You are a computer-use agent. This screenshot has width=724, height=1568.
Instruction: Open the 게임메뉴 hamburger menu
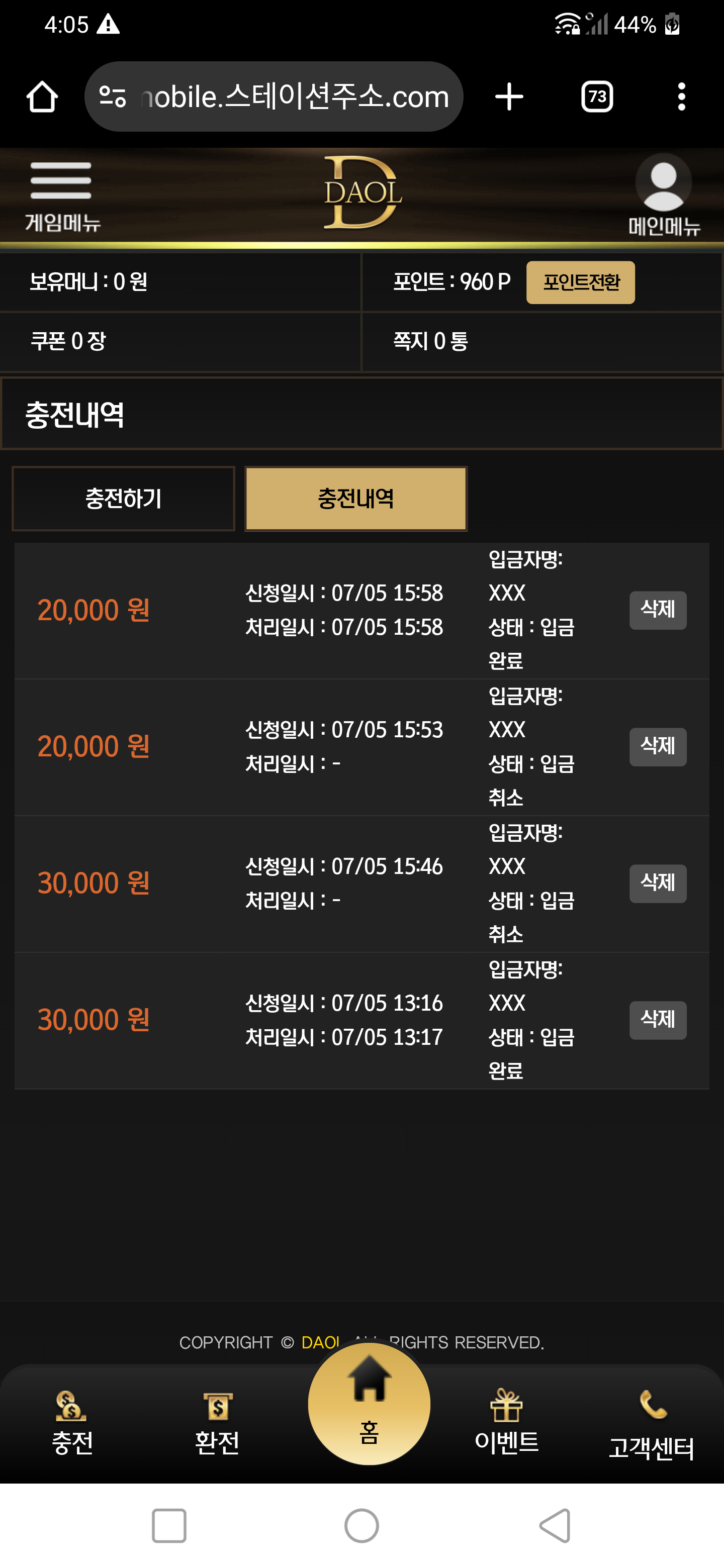62,196
